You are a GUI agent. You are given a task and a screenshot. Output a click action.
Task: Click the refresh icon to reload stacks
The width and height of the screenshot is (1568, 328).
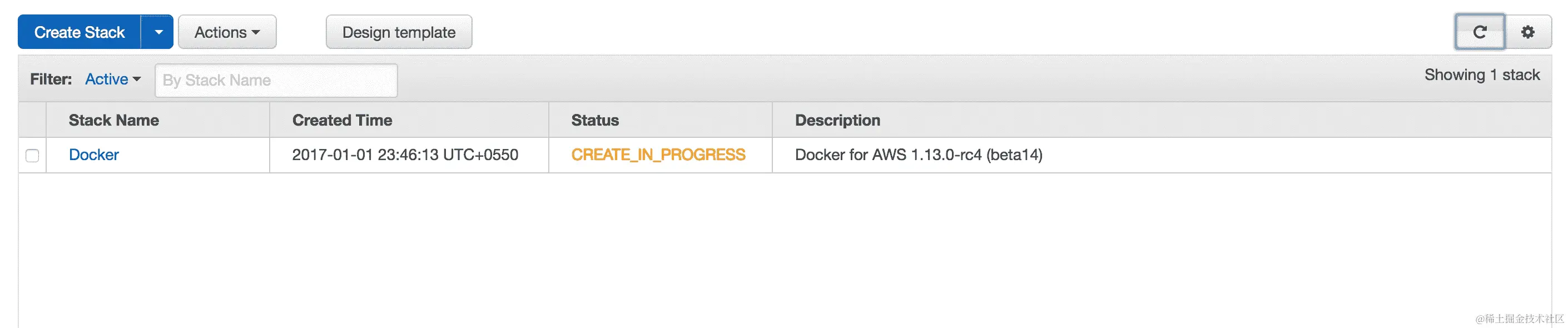point(1479,32)
